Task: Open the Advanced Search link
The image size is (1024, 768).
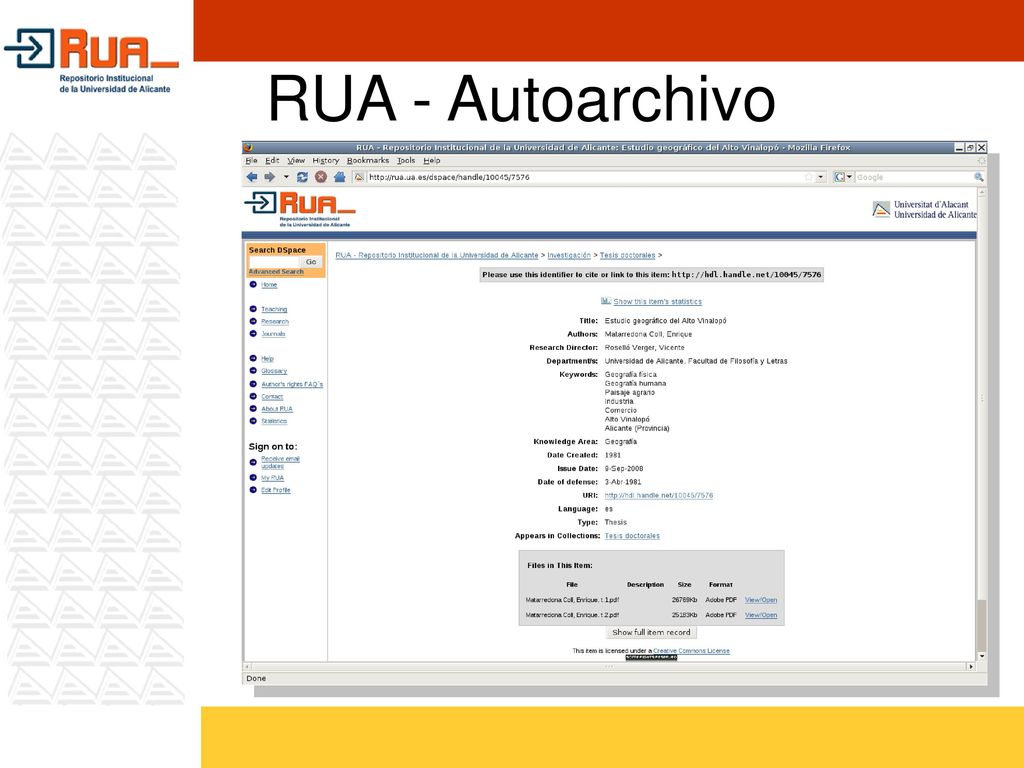Action: click(276, 272)
